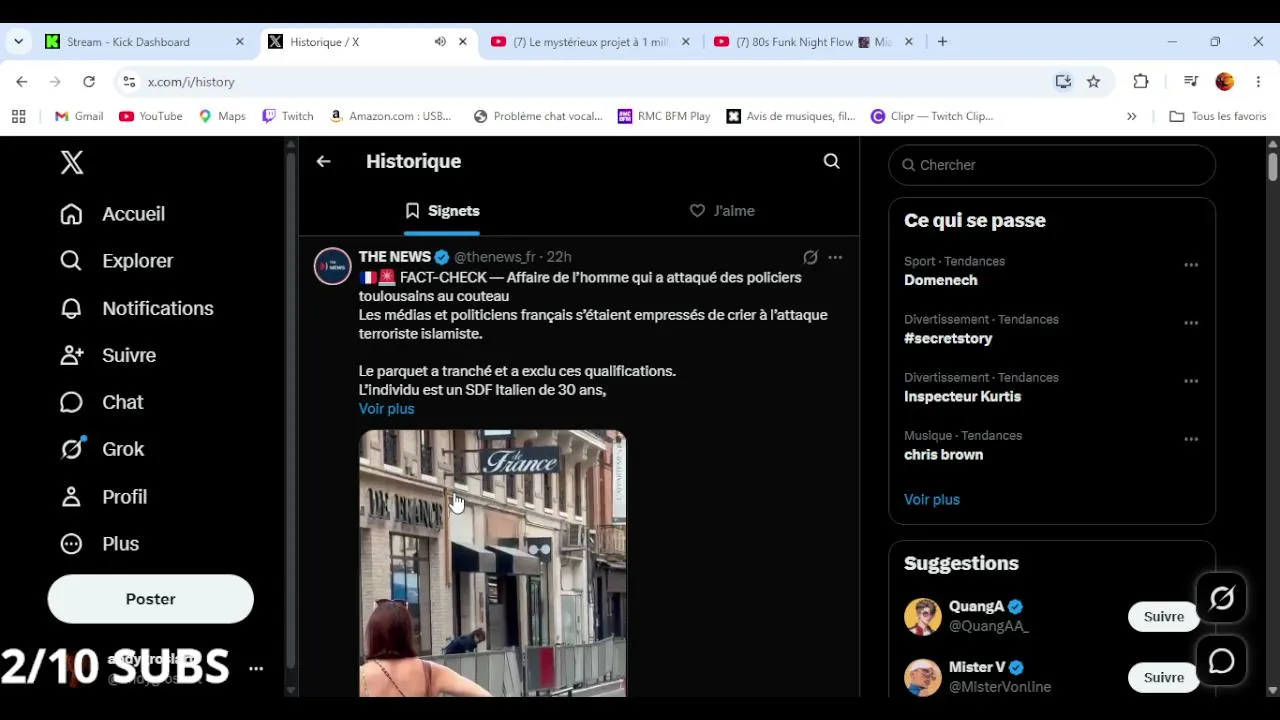
Task: Switch to the Signets tab
Action: tap(441, 211)
